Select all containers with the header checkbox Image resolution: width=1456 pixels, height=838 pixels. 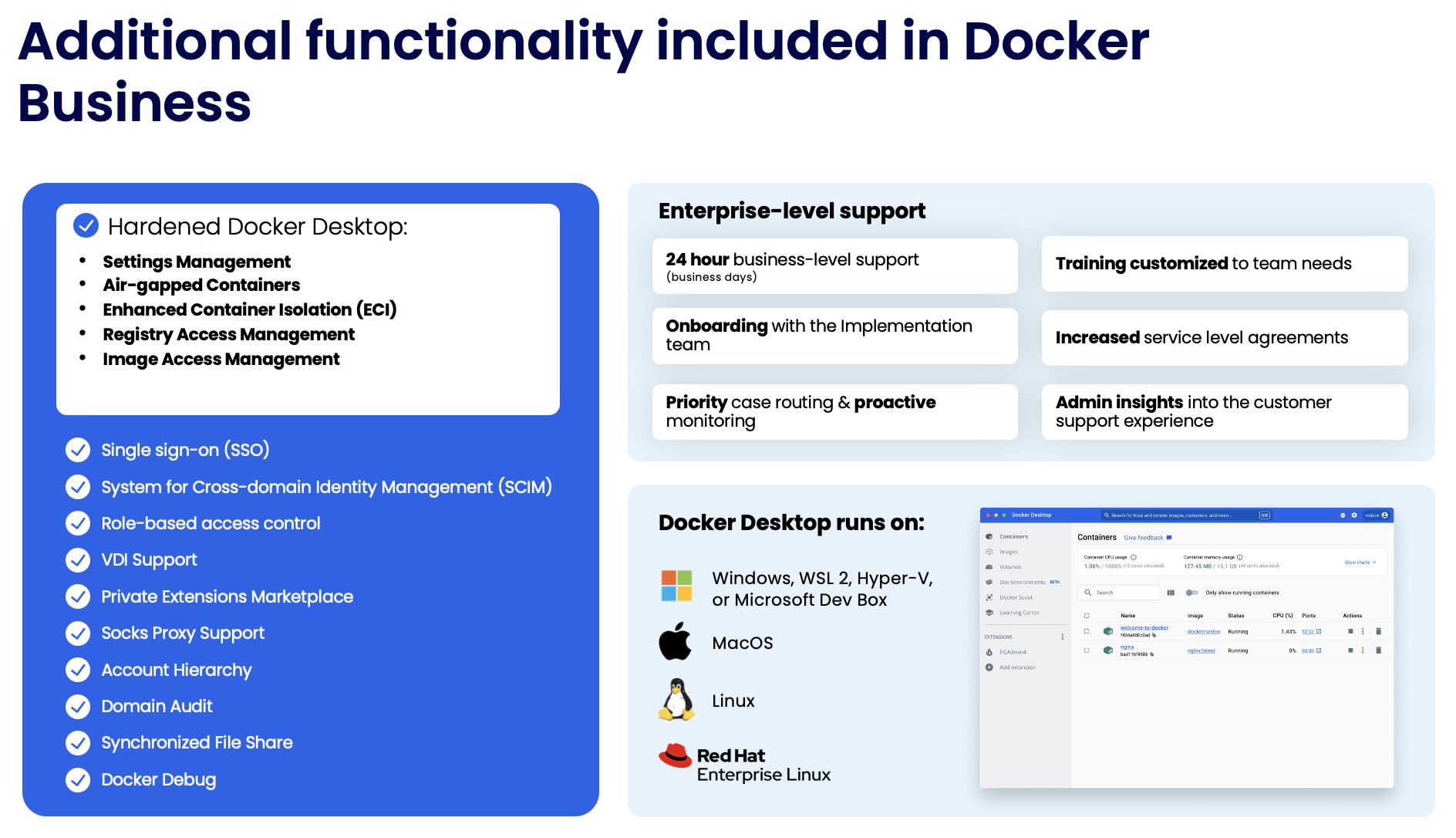coord(1087,616)
